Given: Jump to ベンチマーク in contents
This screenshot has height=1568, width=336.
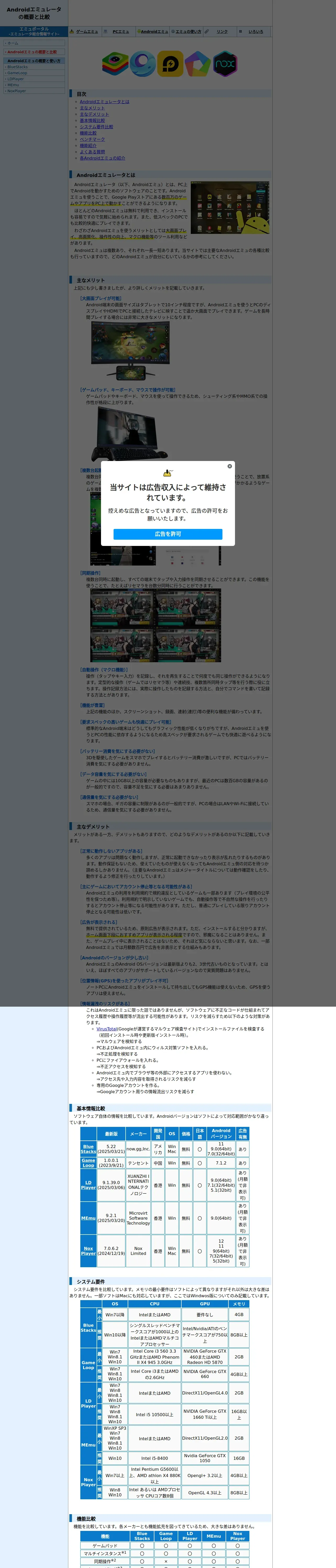Looking at the screenshot, I should pyautogui.click(x=92, y=139).
